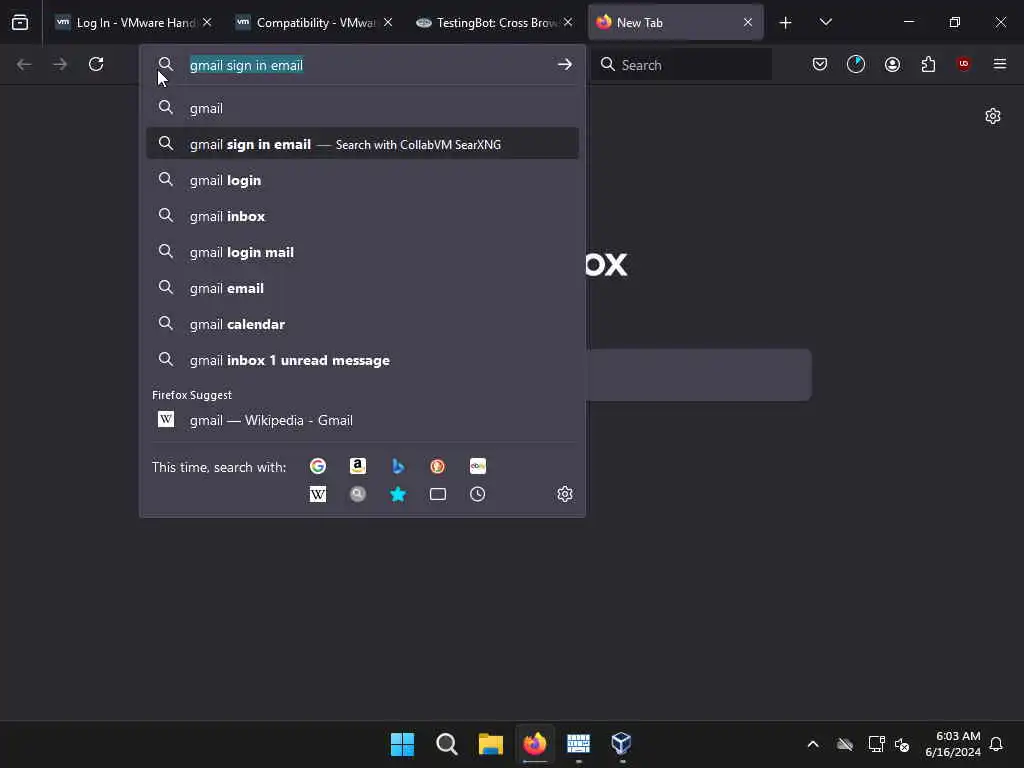
Task: Open the Firefox account icon
Action: click(x=892, y=64)
